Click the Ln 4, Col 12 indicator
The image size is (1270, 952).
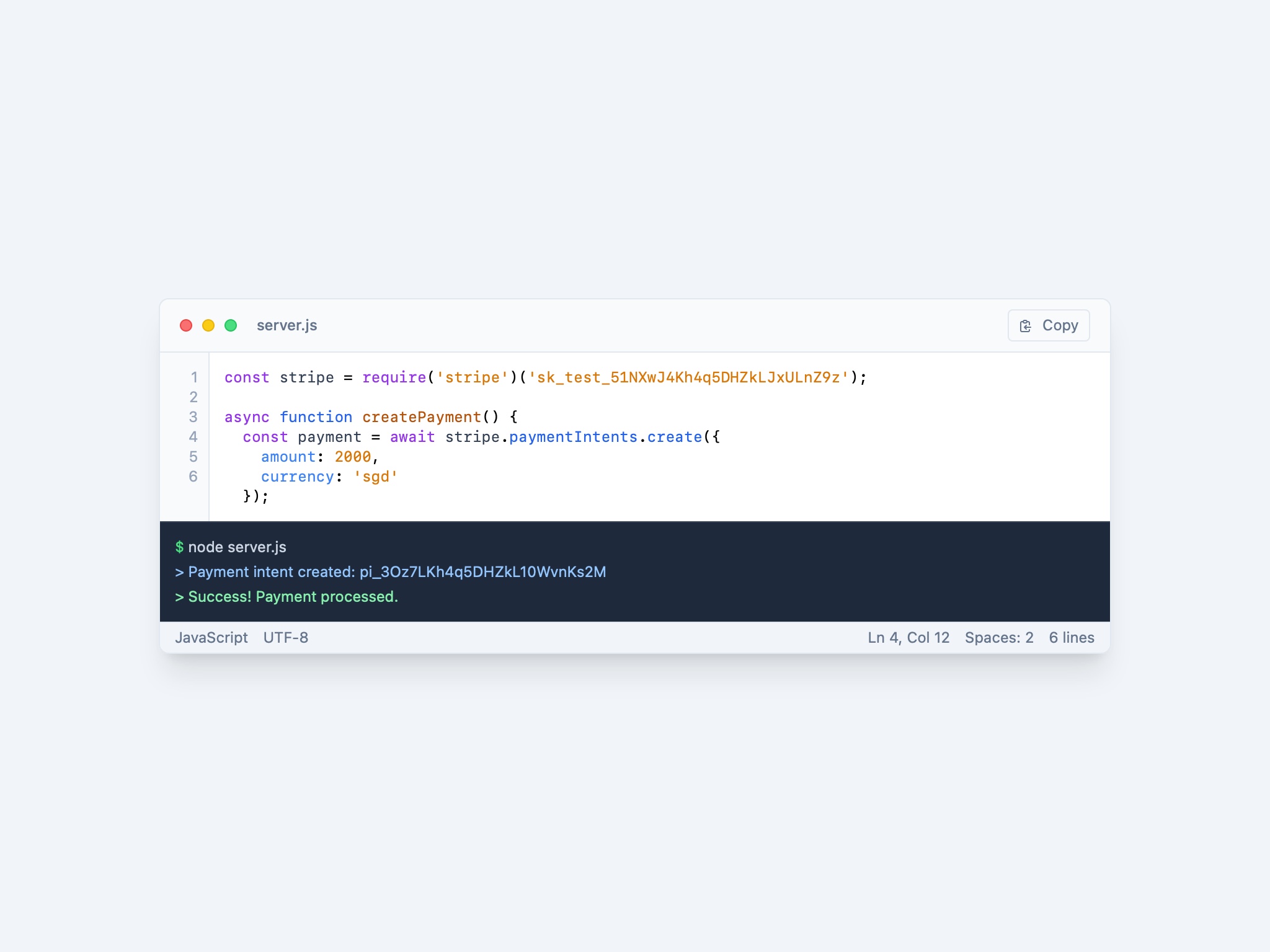(908, 638)
